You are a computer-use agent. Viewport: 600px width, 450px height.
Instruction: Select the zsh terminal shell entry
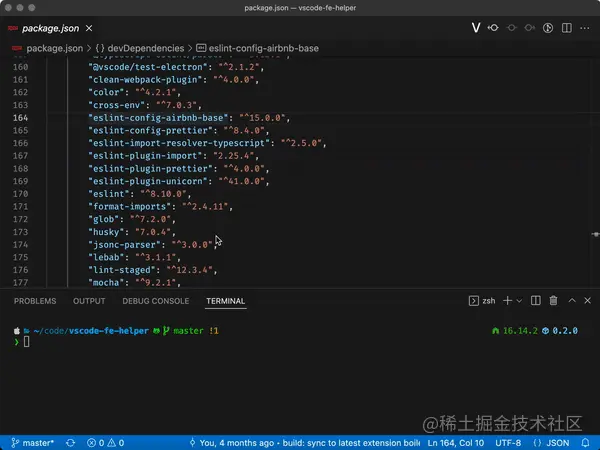482,300
